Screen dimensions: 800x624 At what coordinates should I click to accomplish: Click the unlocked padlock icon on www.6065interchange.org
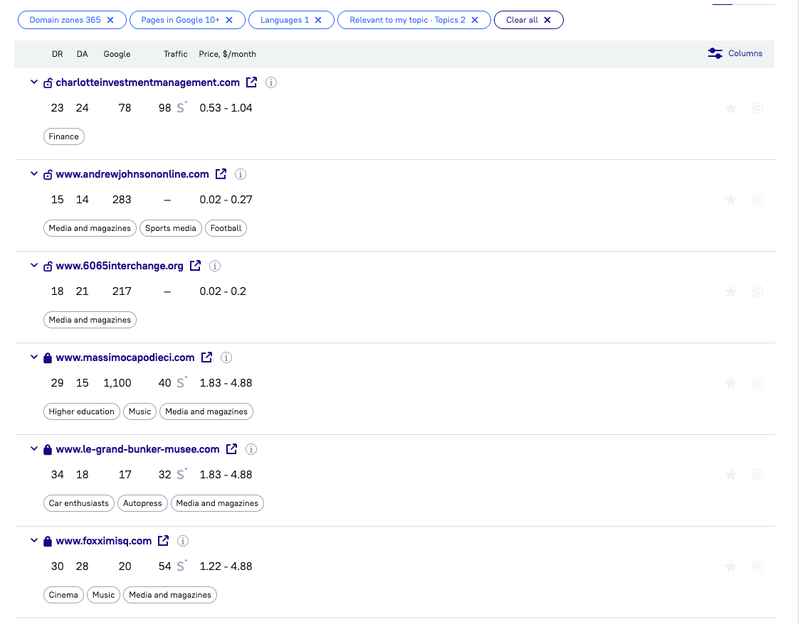pos(46,265)
